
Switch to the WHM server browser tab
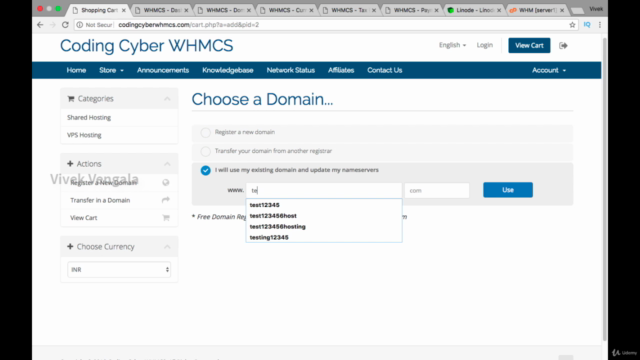click(x=537, y=10)
